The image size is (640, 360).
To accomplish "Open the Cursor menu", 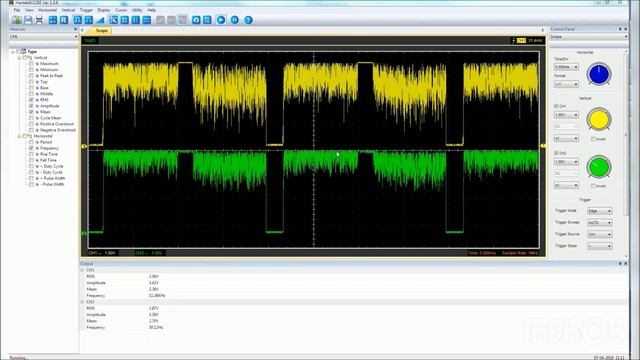I will pyautogui.click(x=121, y=10).
